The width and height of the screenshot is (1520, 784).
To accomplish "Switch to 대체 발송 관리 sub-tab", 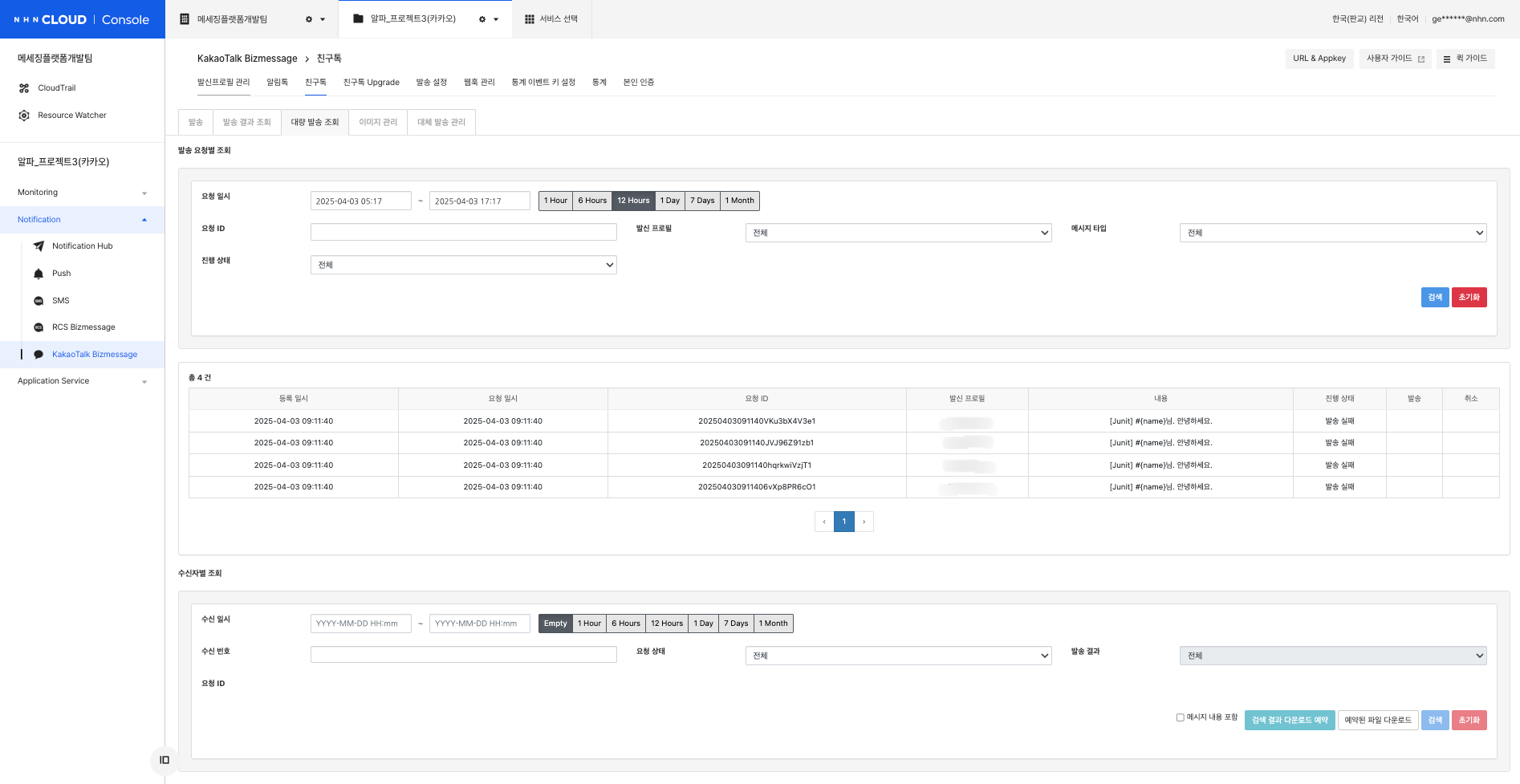I will [441, 122].
